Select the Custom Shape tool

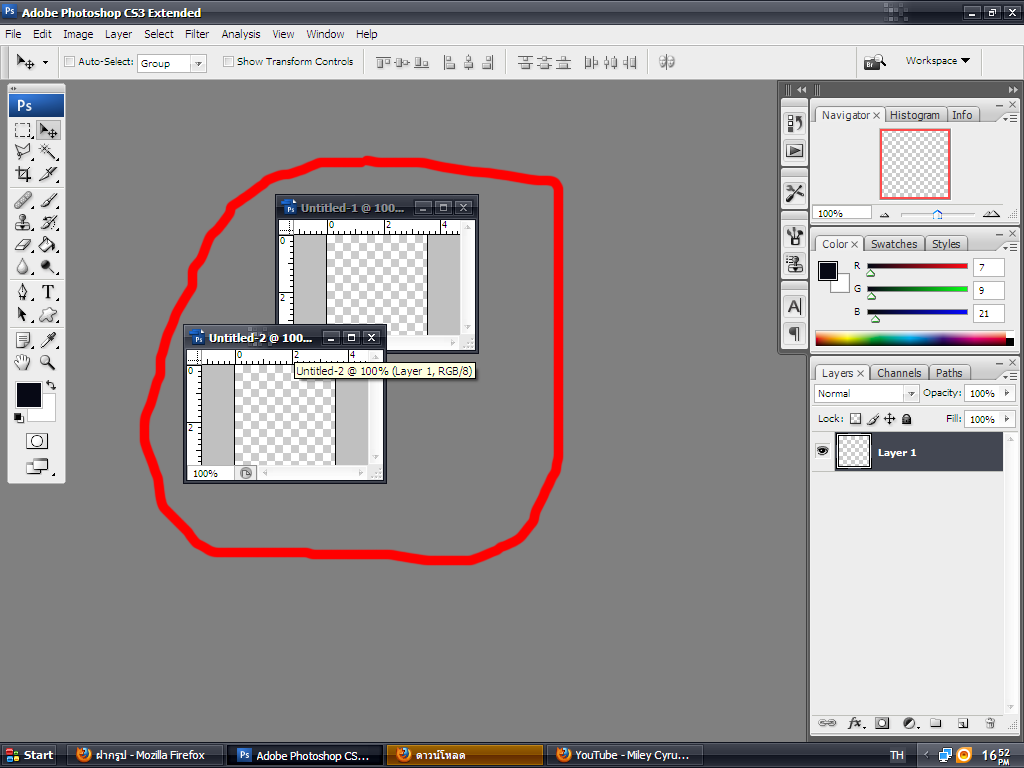pos(48,315)
